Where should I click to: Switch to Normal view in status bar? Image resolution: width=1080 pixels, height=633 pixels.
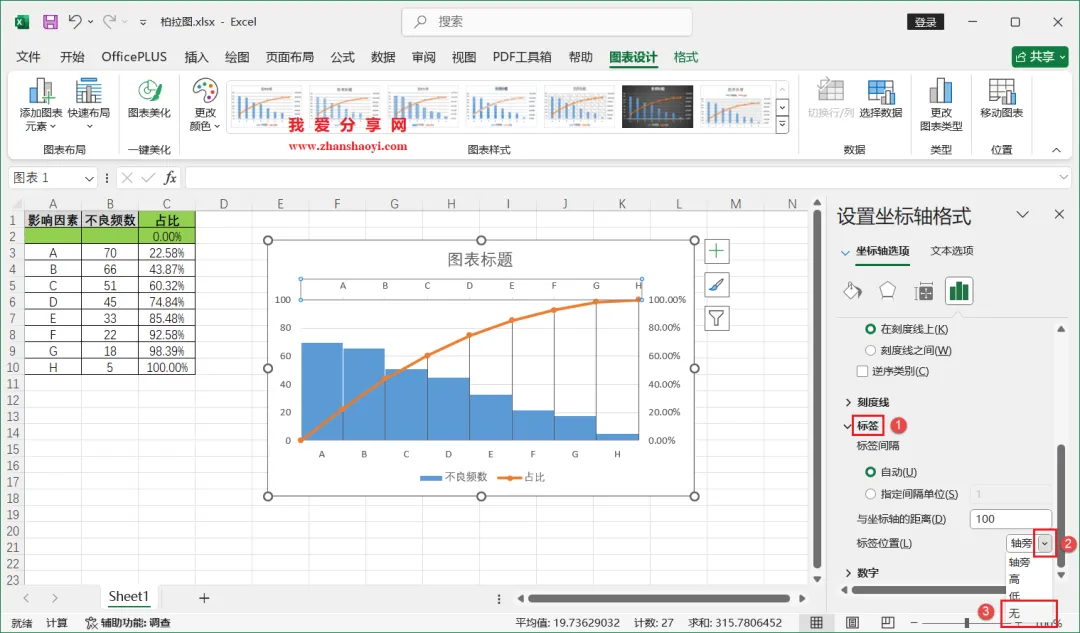(816, 623)
